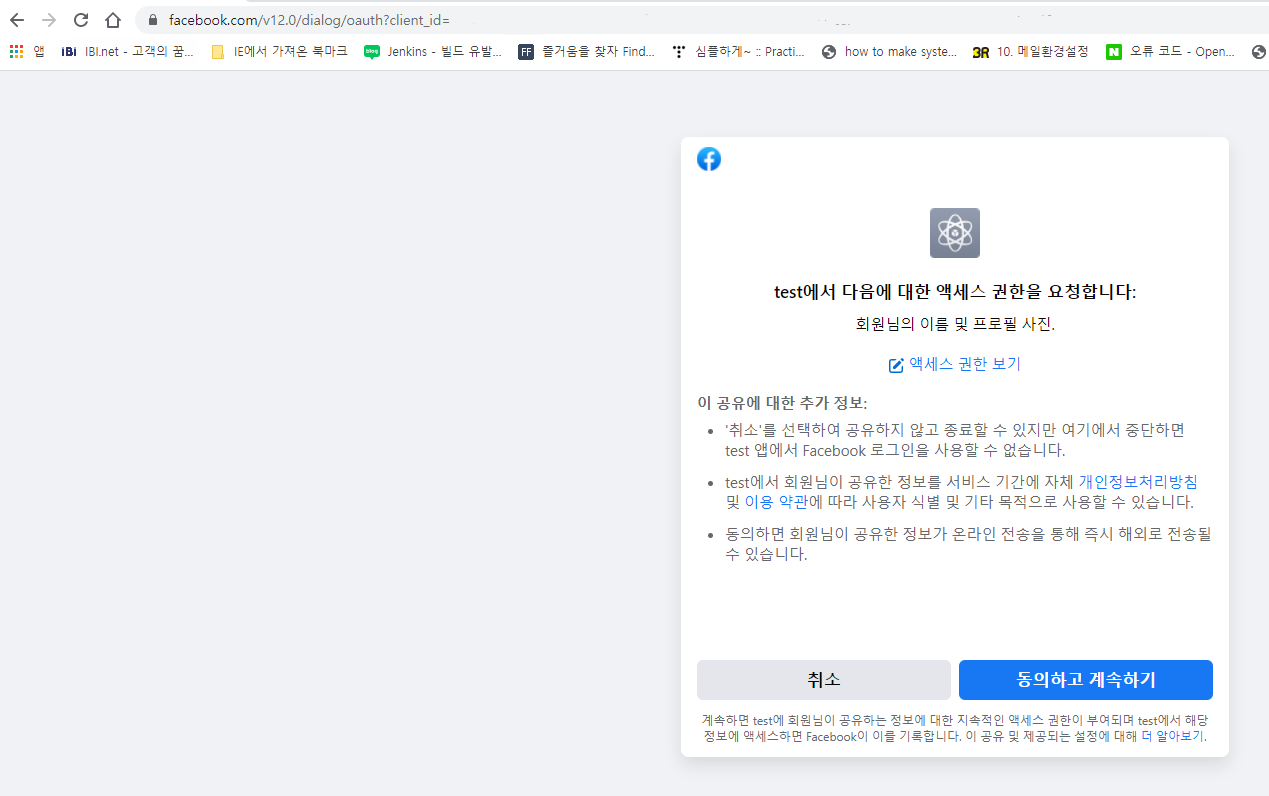
Task: Open the IE에서 가져온 북마크 folder
Action: (x=279, y=52)
